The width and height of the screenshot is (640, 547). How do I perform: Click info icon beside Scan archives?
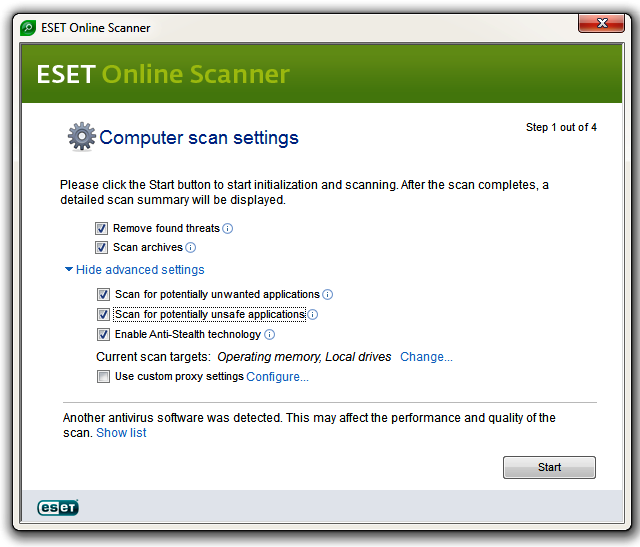(191, 248)
